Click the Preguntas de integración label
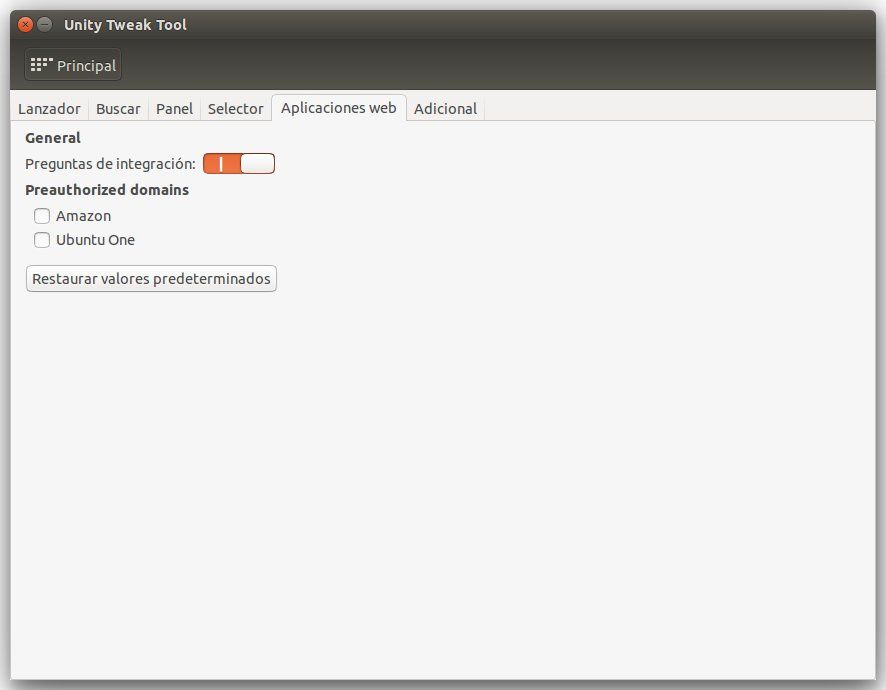 pyautogui.click(x=110, y=164)
